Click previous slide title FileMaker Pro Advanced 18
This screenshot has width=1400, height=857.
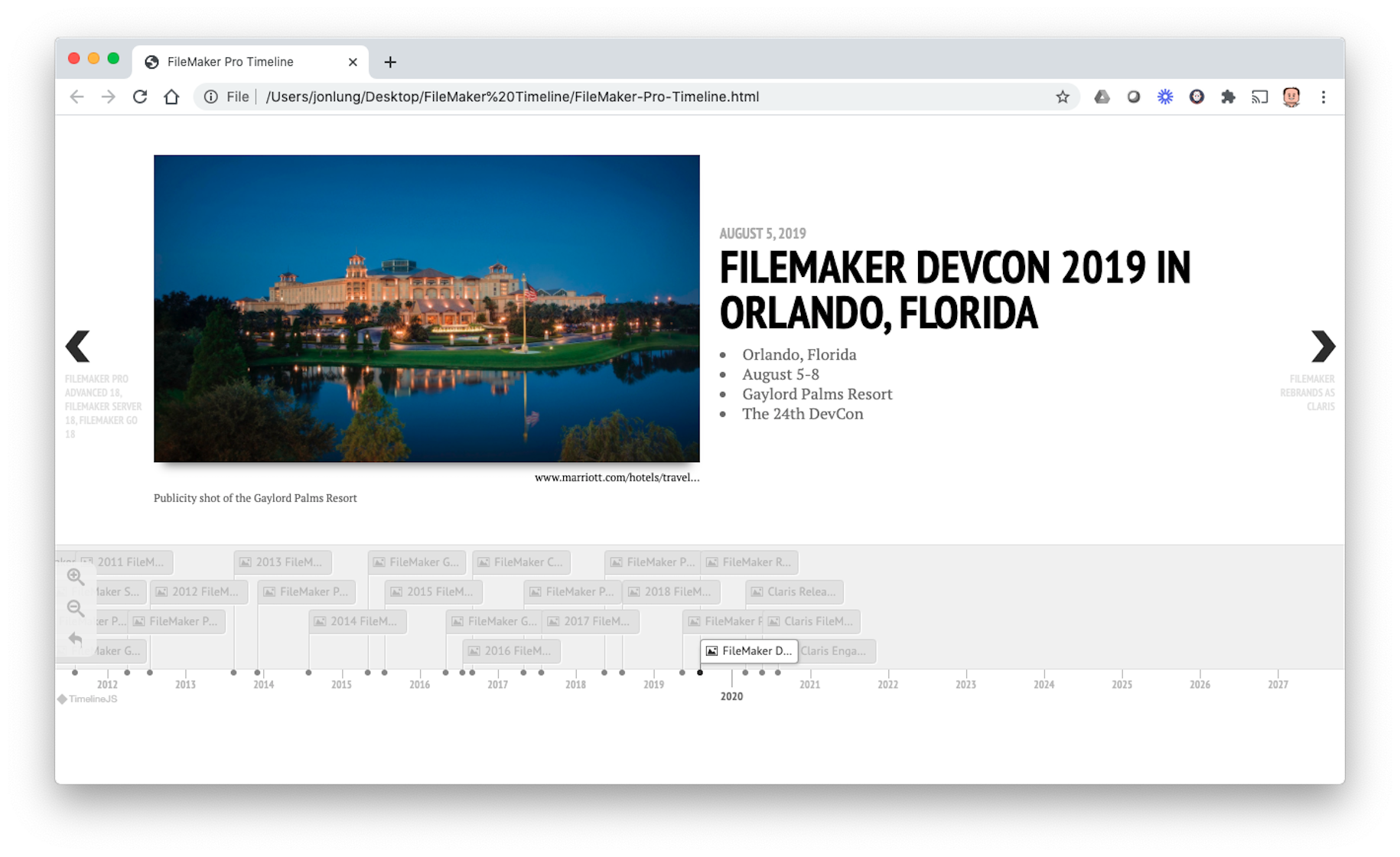pyautogui.click(x=103, y=406)
